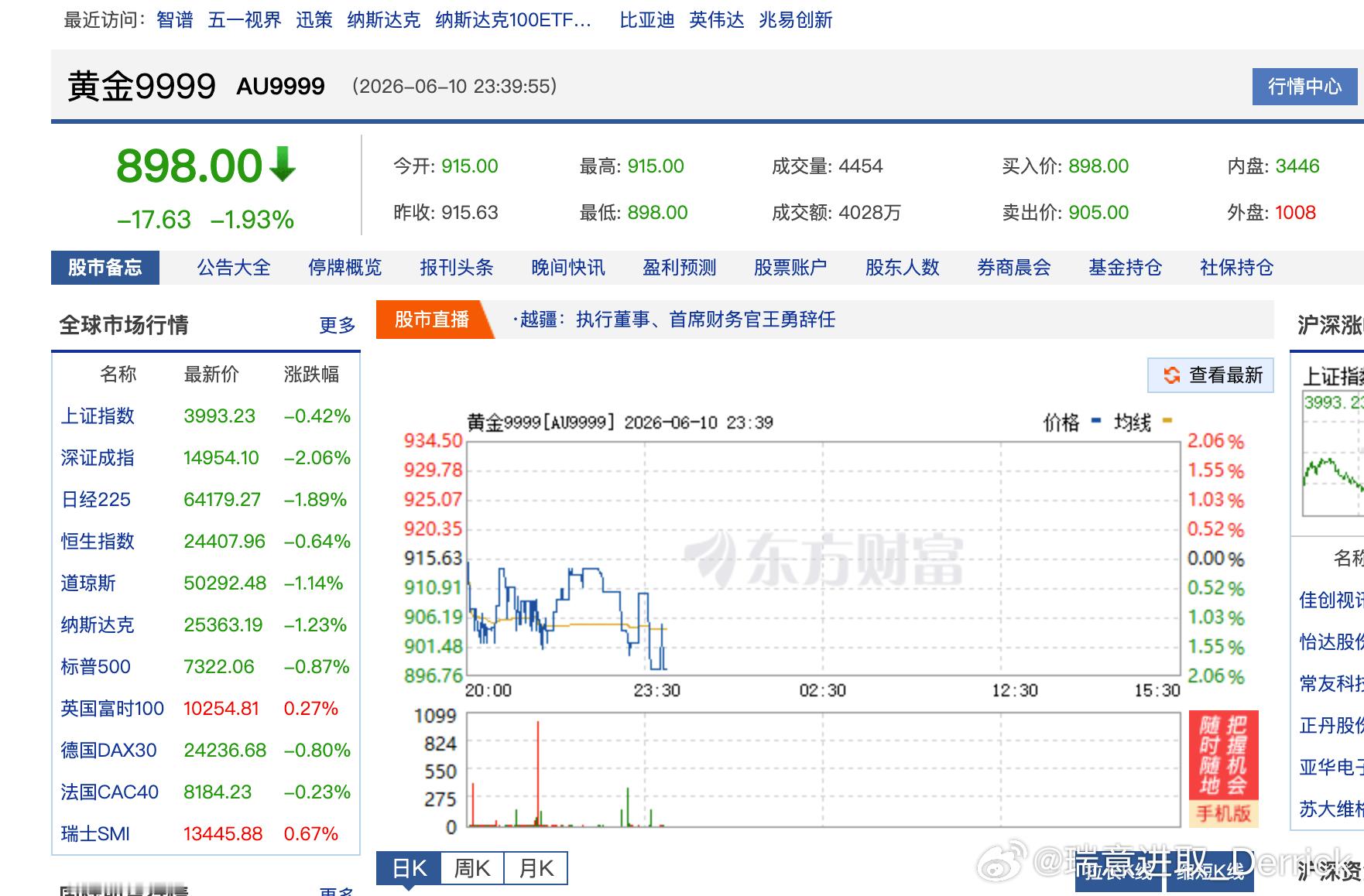Viewport: 1364px width, 896px height.
Task: Open 报刊头条 menu item
Action: click(x=457, y=268)
